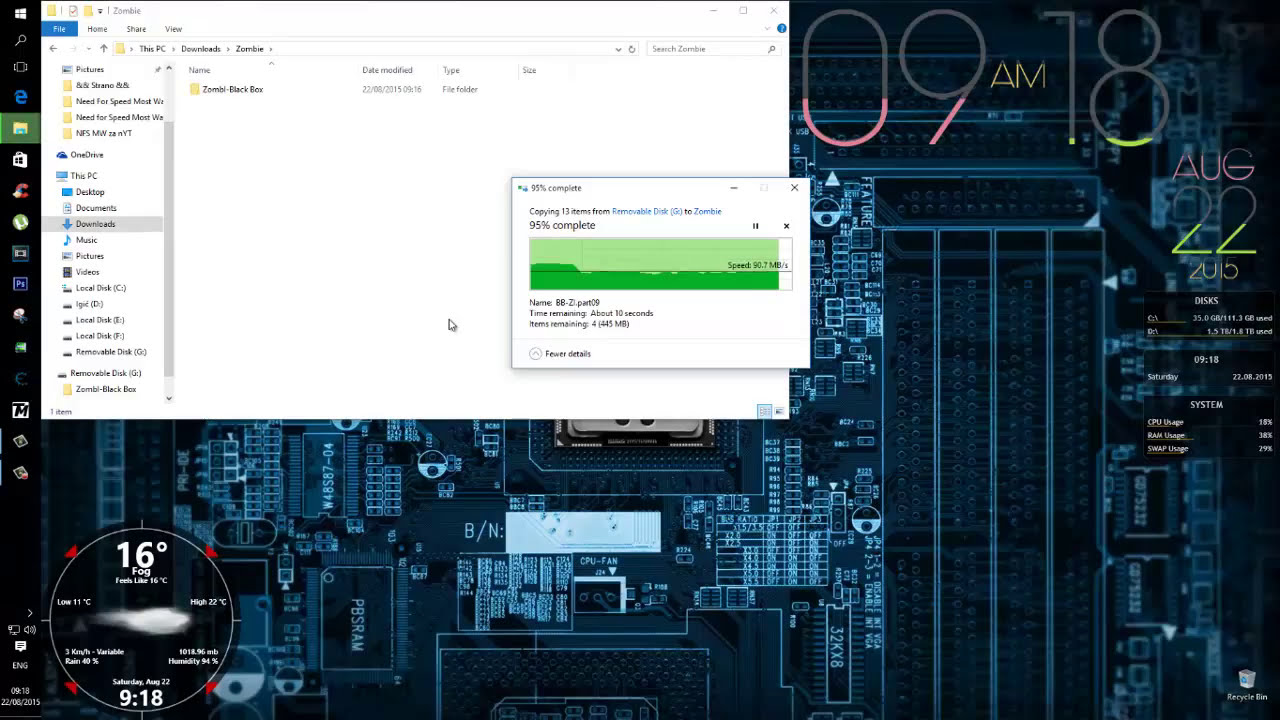This screenshot has height=720, width=1280.
Task: Go back in File Explorer
Action: 54,48
